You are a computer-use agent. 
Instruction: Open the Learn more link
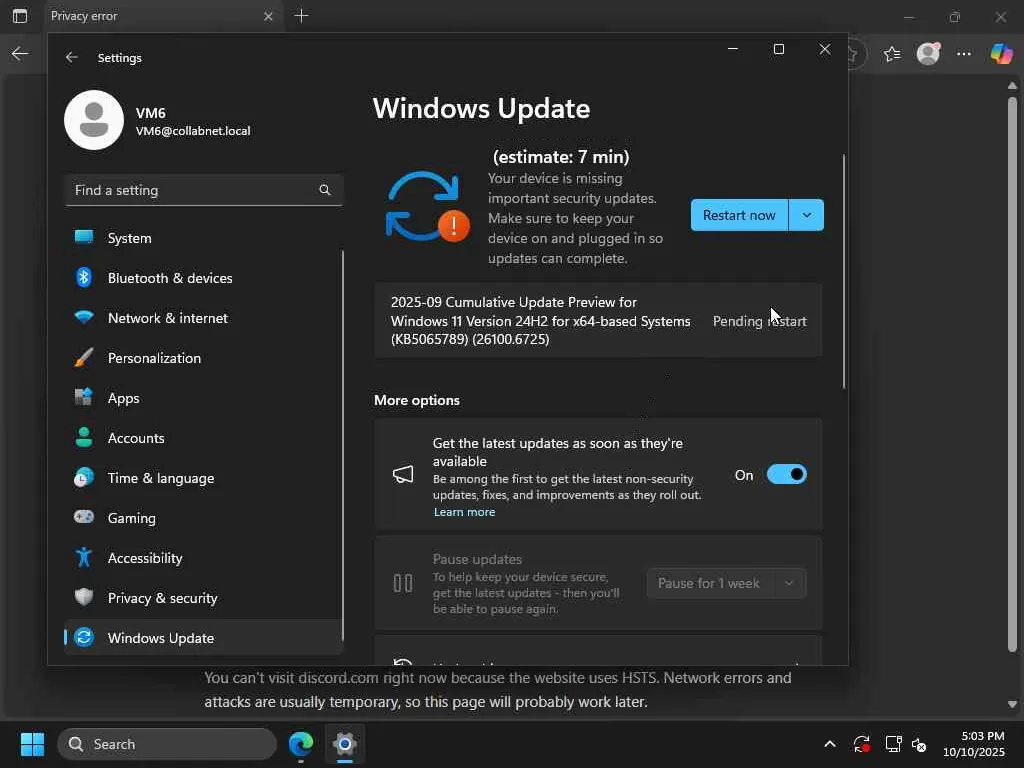pyautogui.click(x=464, y=512)
